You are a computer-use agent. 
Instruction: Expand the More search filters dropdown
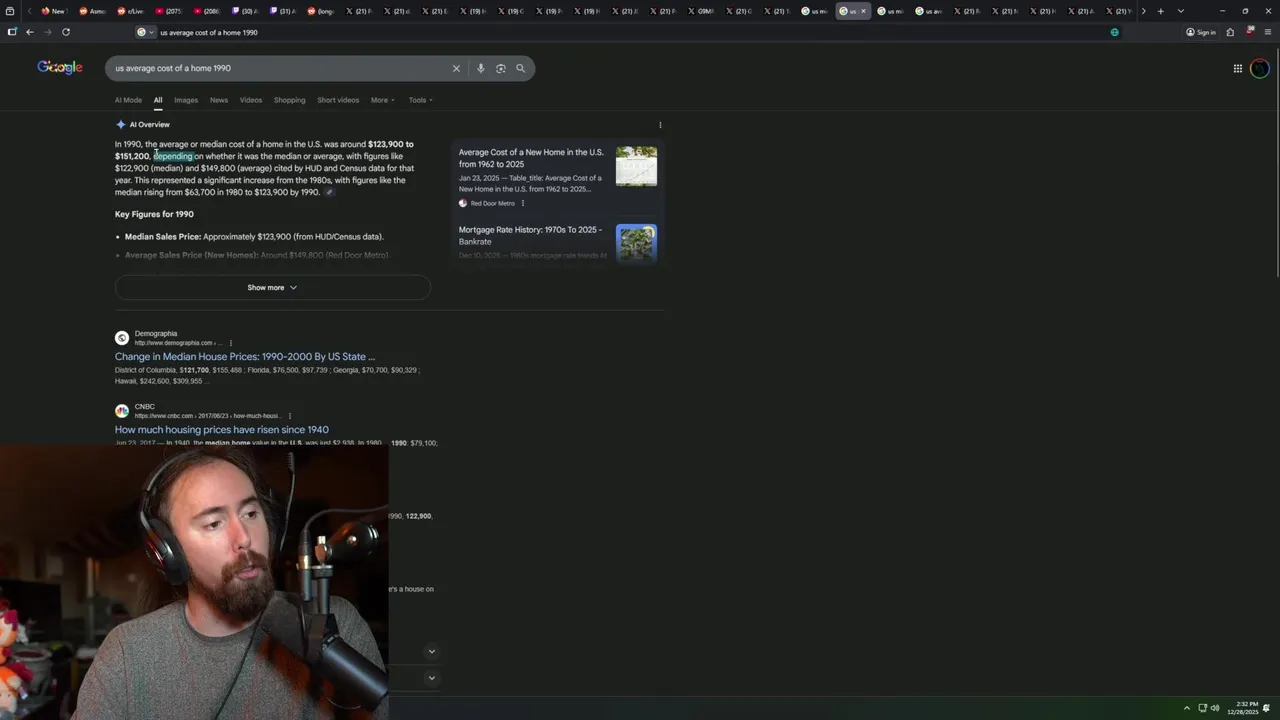(x=383, y=100)
